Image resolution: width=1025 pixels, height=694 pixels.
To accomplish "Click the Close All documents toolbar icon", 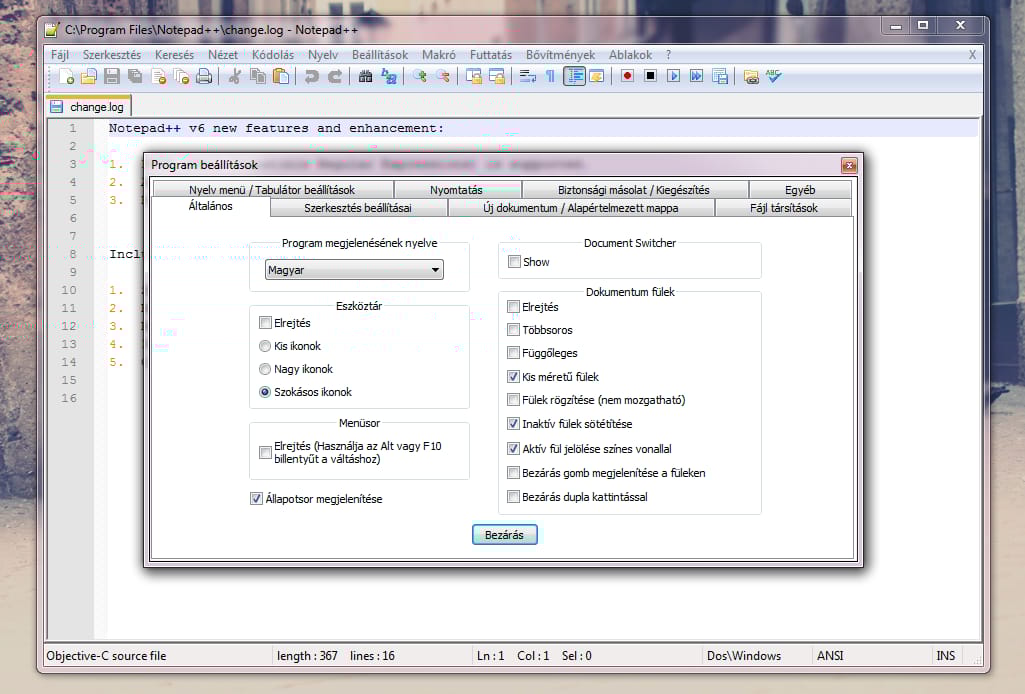I will point(181,76).
